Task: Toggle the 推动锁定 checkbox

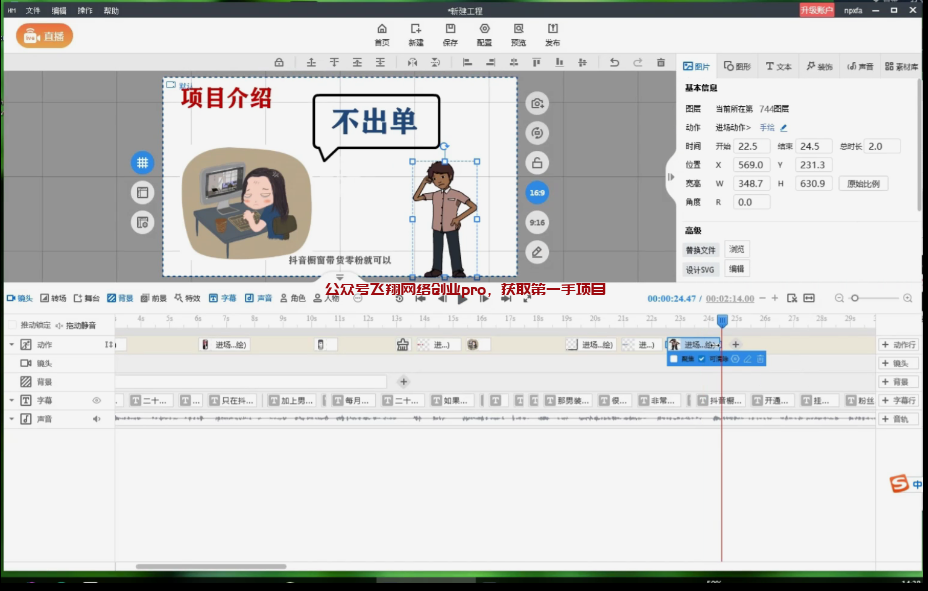Action: (x=12, y=325)
